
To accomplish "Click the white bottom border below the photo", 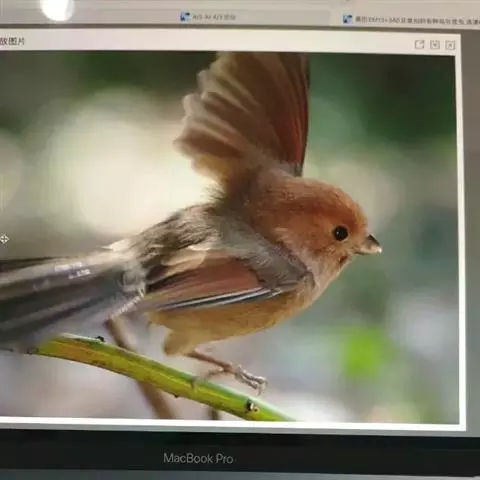I will [230, 423].
